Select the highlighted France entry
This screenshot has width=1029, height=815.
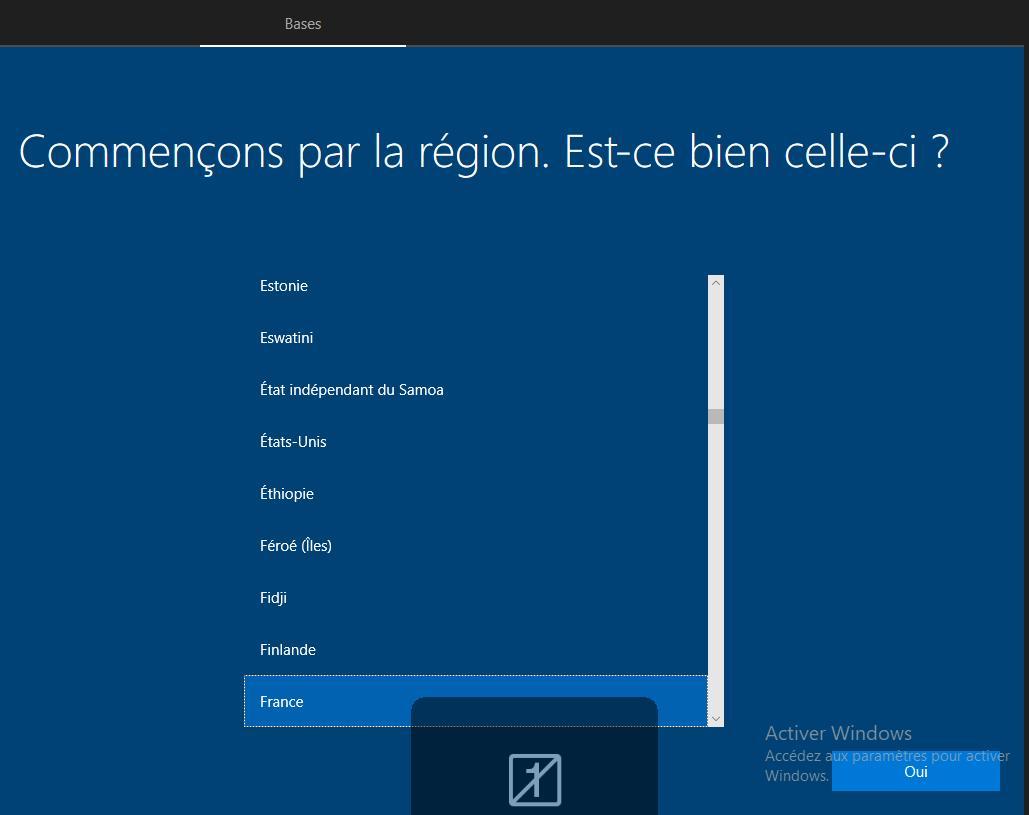(282, 702)
